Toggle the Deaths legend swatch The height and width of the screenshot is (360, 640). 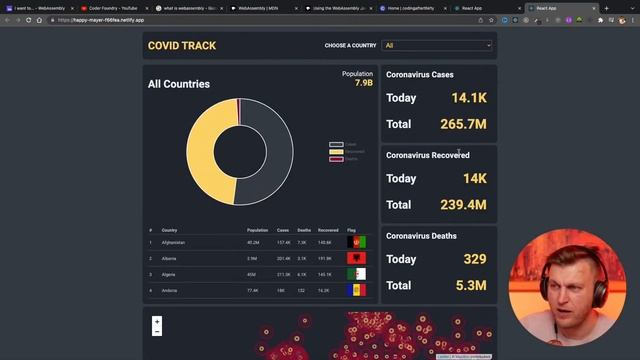coord(336,159)
